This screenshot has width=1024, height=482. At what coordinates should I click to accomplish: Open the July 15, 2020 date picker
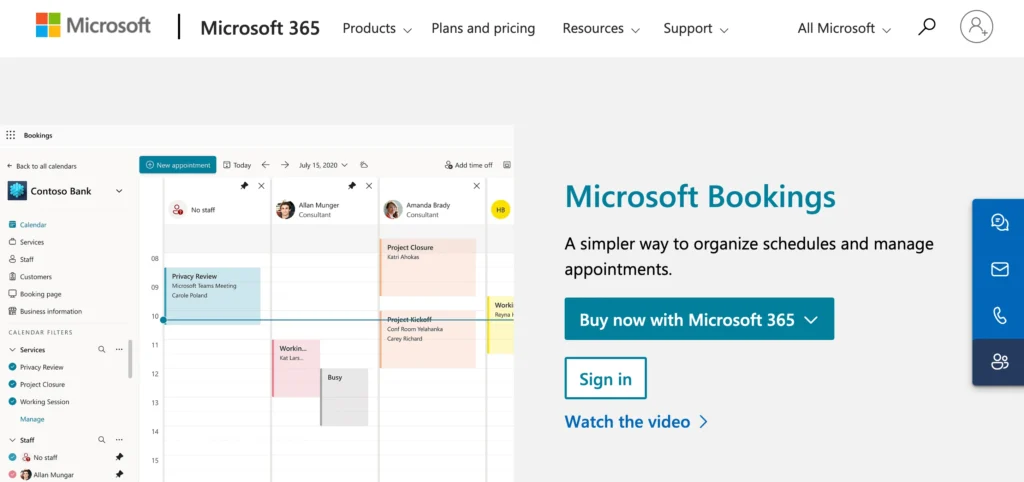pos(323,165)
